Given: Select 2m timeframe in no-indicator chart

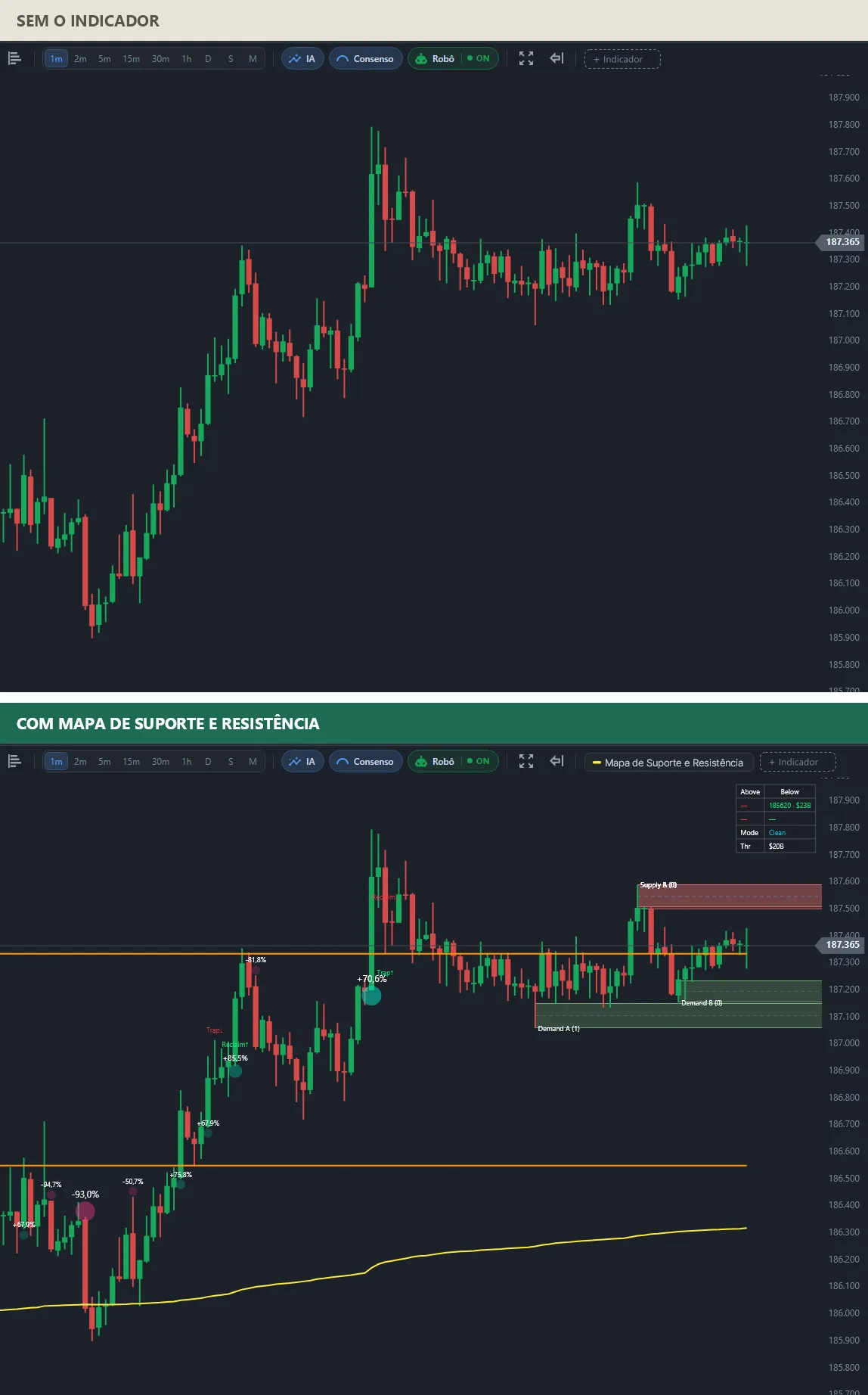Looking at the screenshot, I should 80,58.
